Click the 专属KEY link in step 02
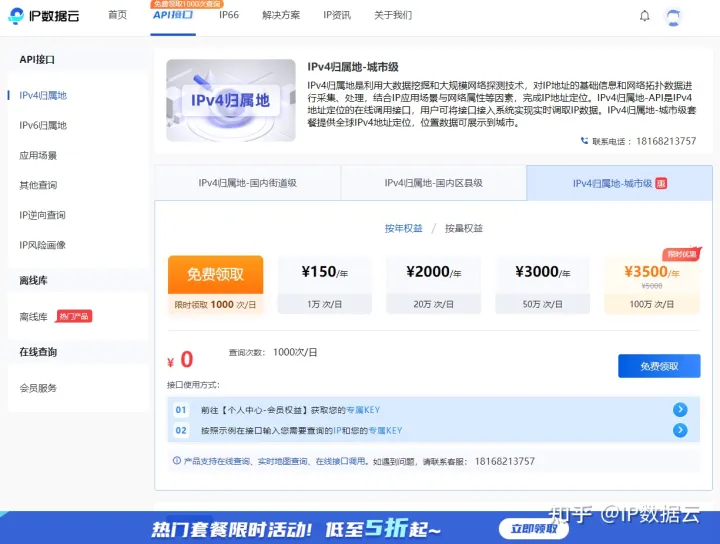Viewport: 720px width, 544px height. [385, 431]
